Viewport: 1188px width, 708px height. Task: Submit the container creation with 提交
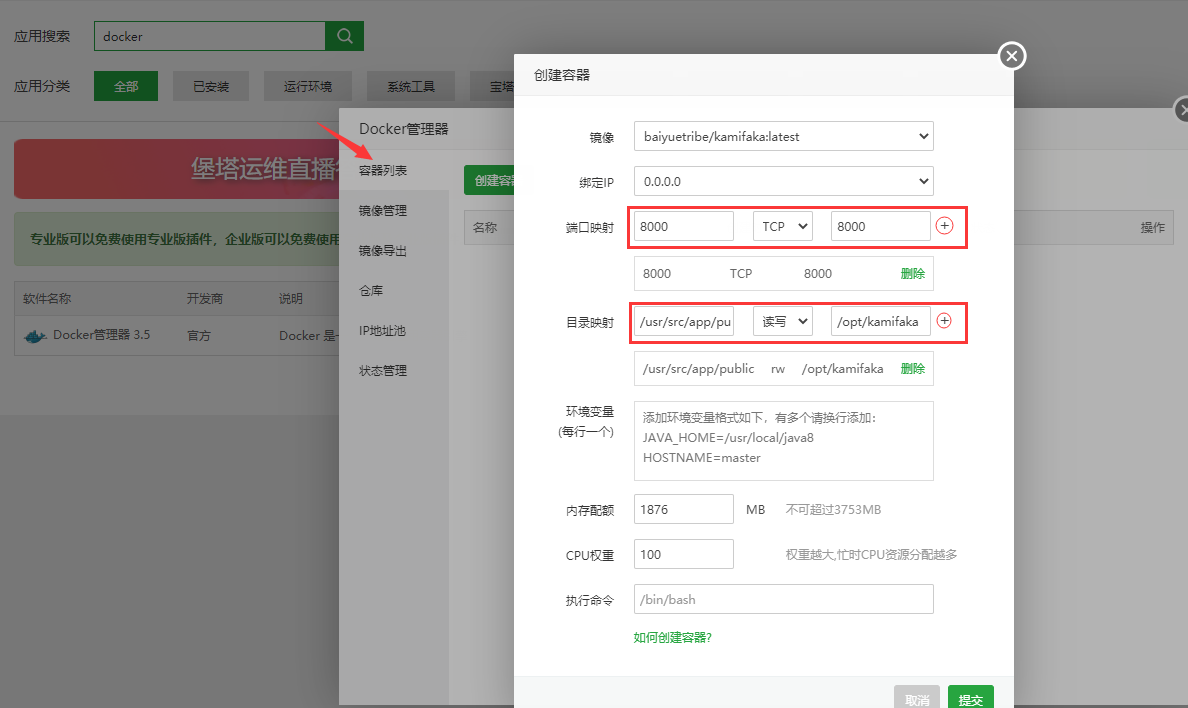click(969, 697)
